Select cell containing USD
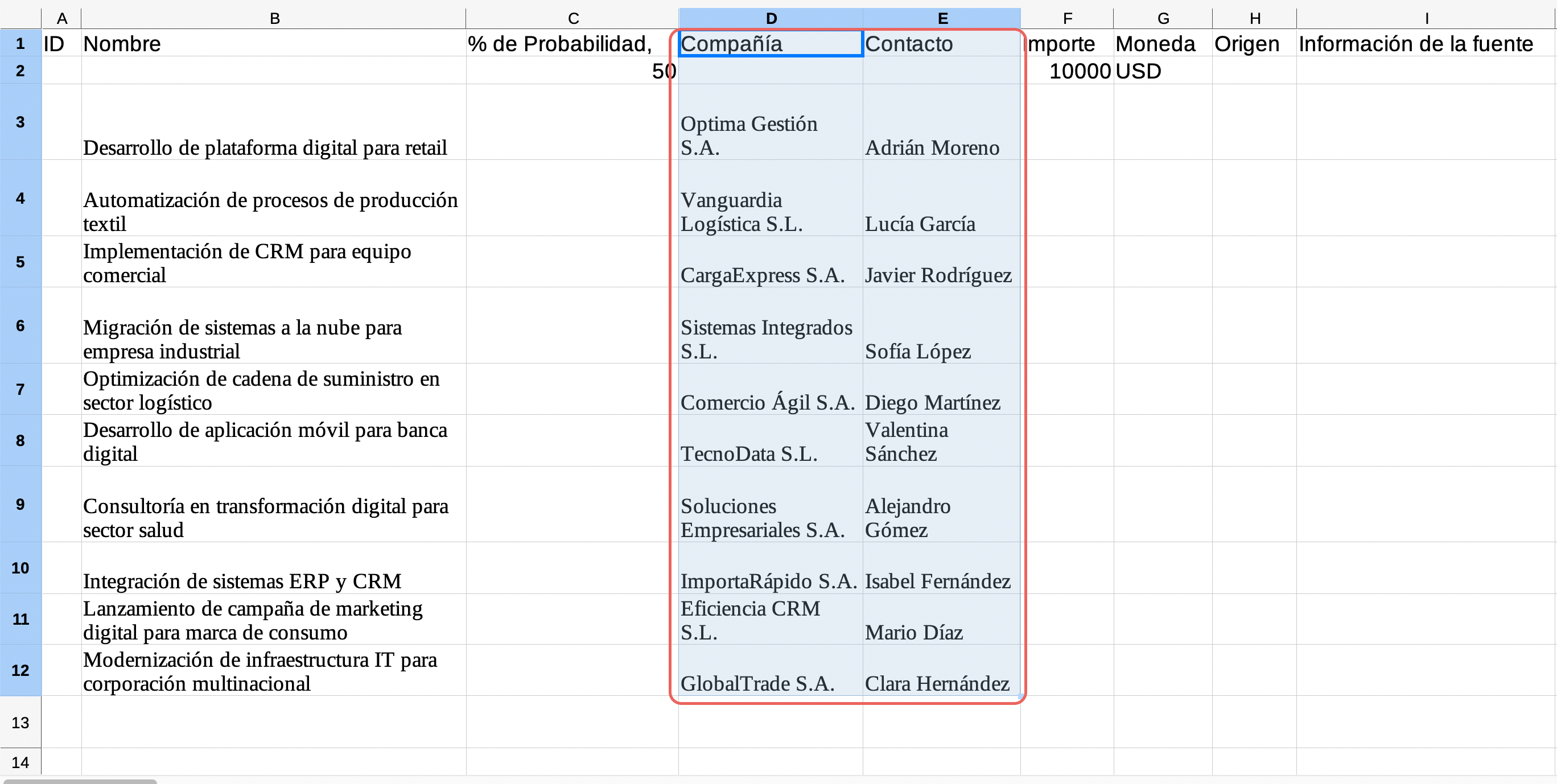This screenshot has height=784, width=1557. click(1161, 71)
